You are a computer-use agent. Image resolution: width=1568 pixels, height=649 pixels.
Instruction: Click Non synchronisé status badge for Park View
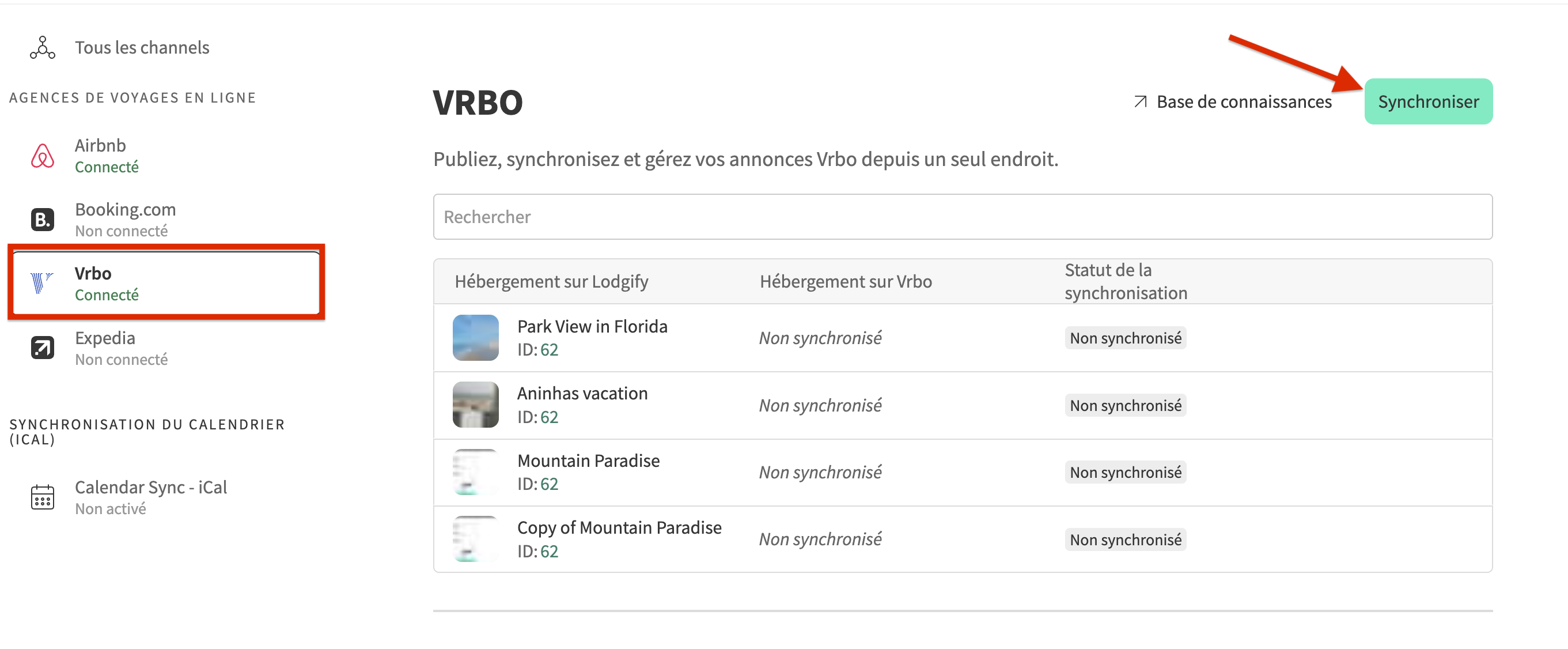pyautogui.click(x=1125, y=338)
